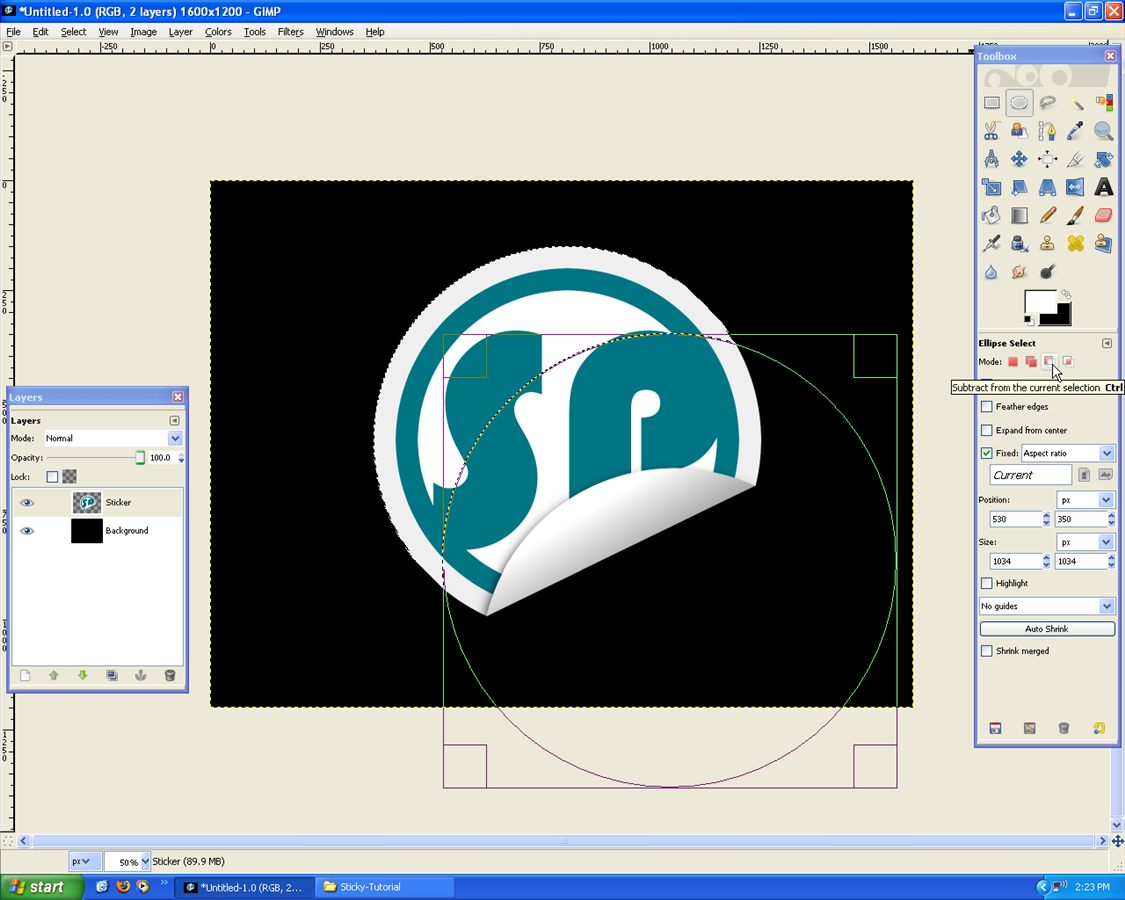The image size is (1125, 900).
Task: Select the Crop tool
Action: [x=1075, y=159]
